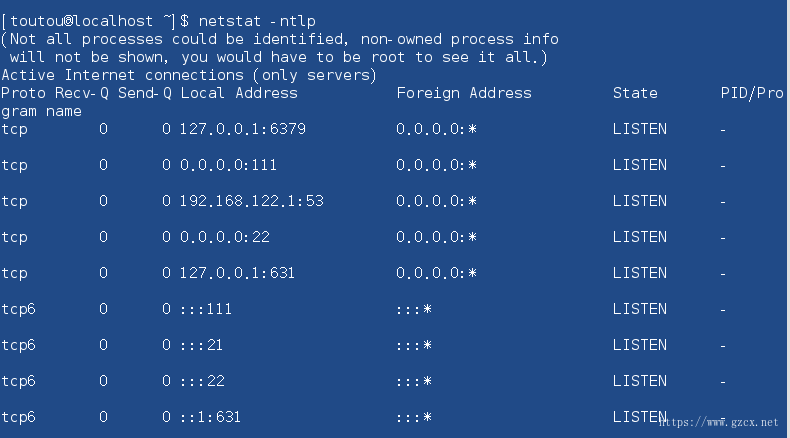Click the Recv-Q column header
The height and width of the screenshot is (438, 790).
pyautogui.click(x=82, y=93)
